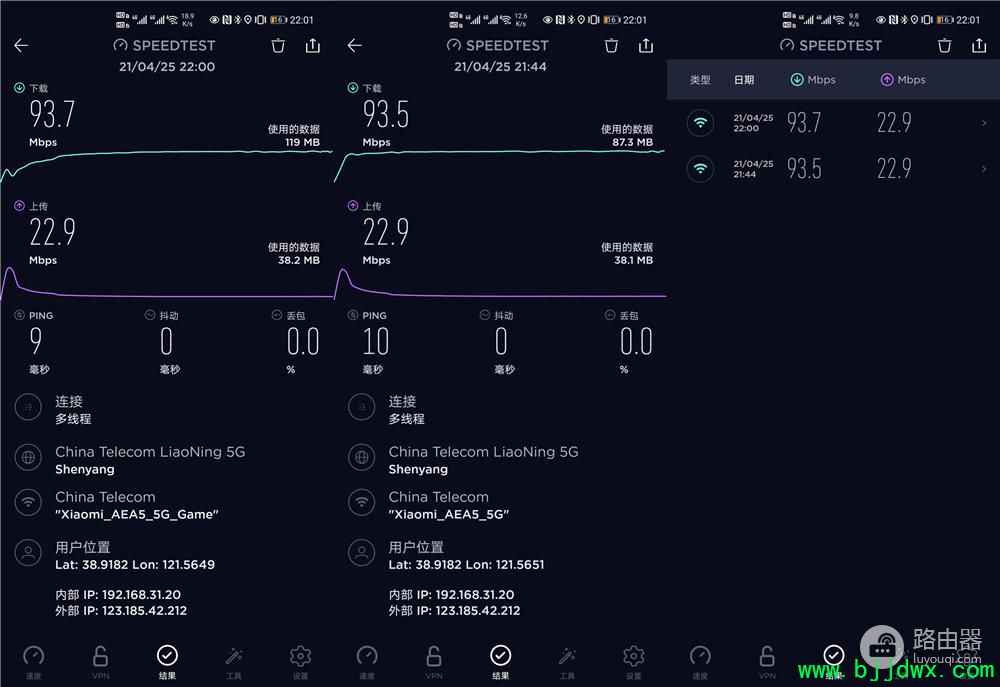Tap the PING icon above 10 ms
Image resolution: width=1000 pixels, height=687 pixels.
353,315
